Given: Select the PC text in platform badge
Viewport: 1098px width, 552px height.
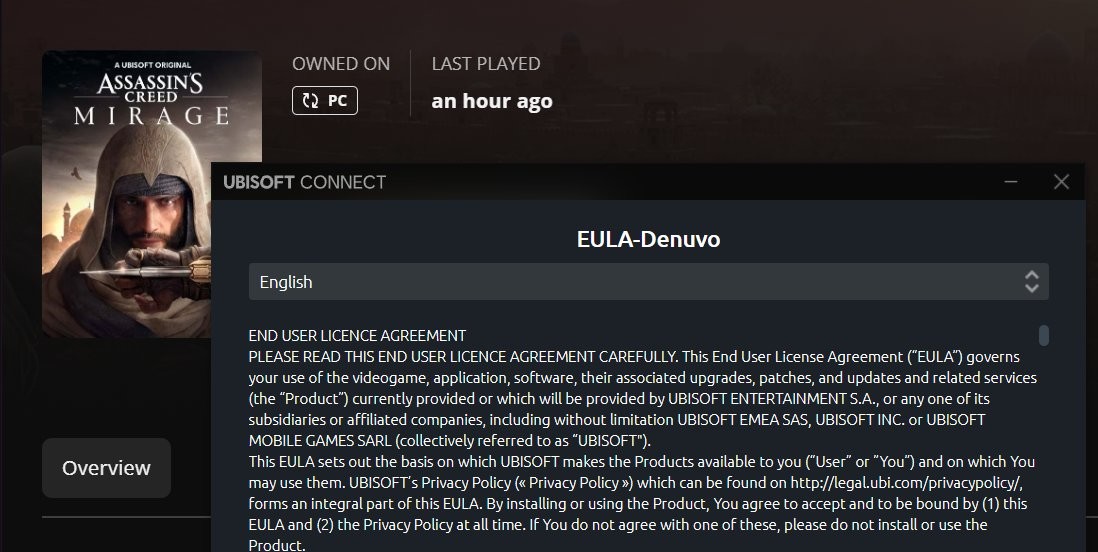Looking at the screenshot, I should 338,101.
